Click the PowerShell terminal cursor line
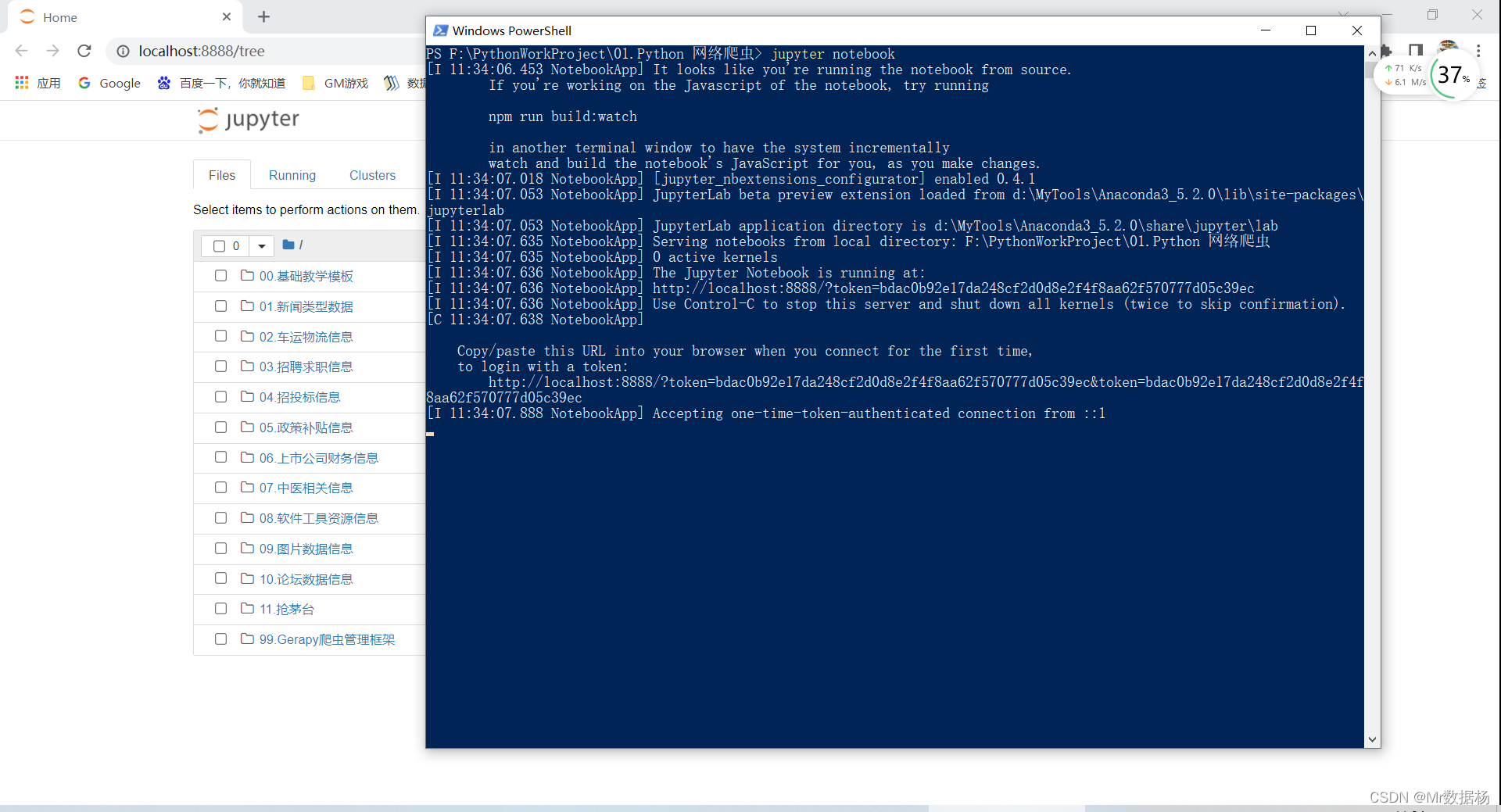This screenshot has height=812, width=1501. 430,432
